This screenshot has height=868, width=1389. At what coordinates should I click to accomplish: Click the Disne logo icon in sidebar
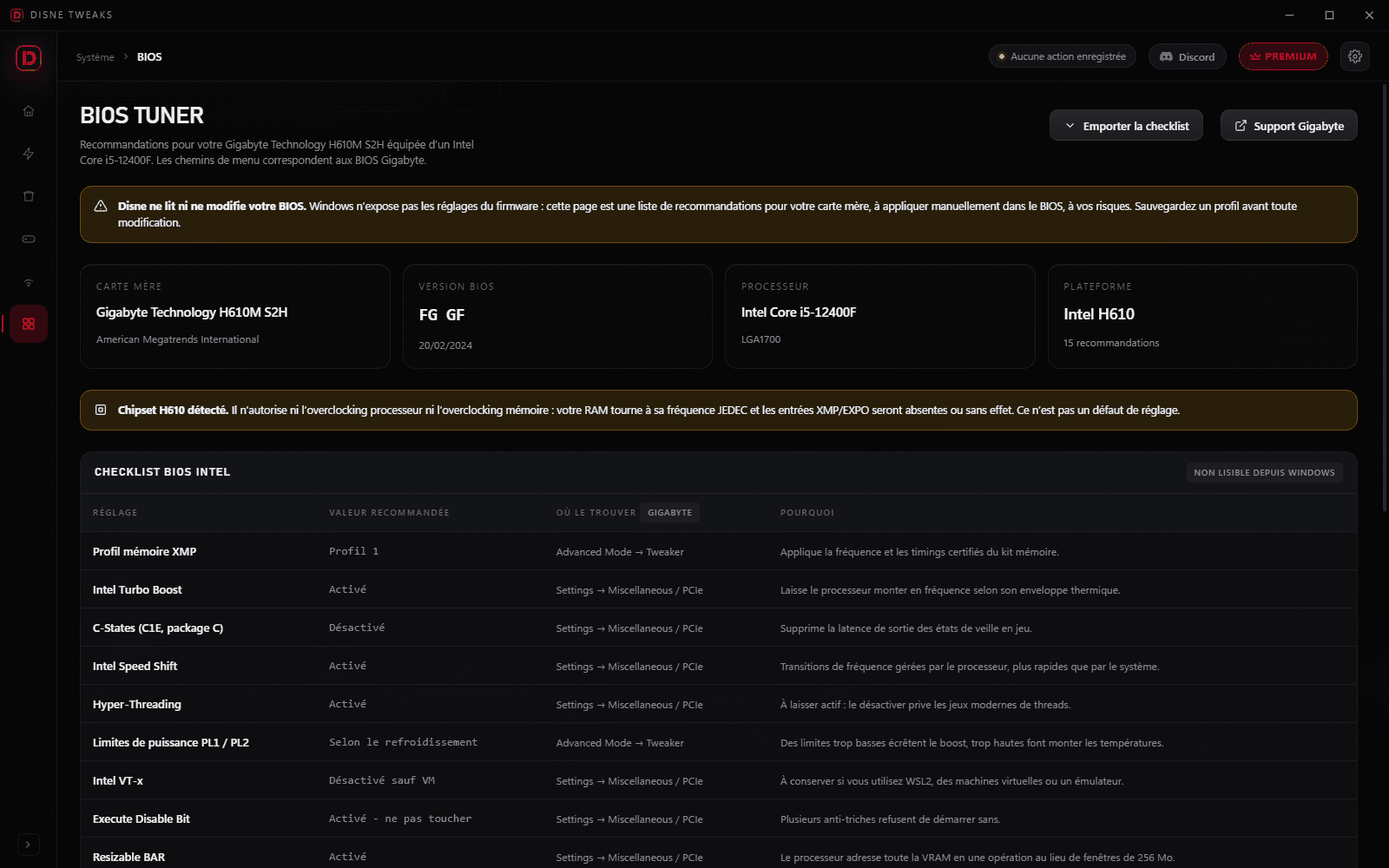[x=29, y=58]
